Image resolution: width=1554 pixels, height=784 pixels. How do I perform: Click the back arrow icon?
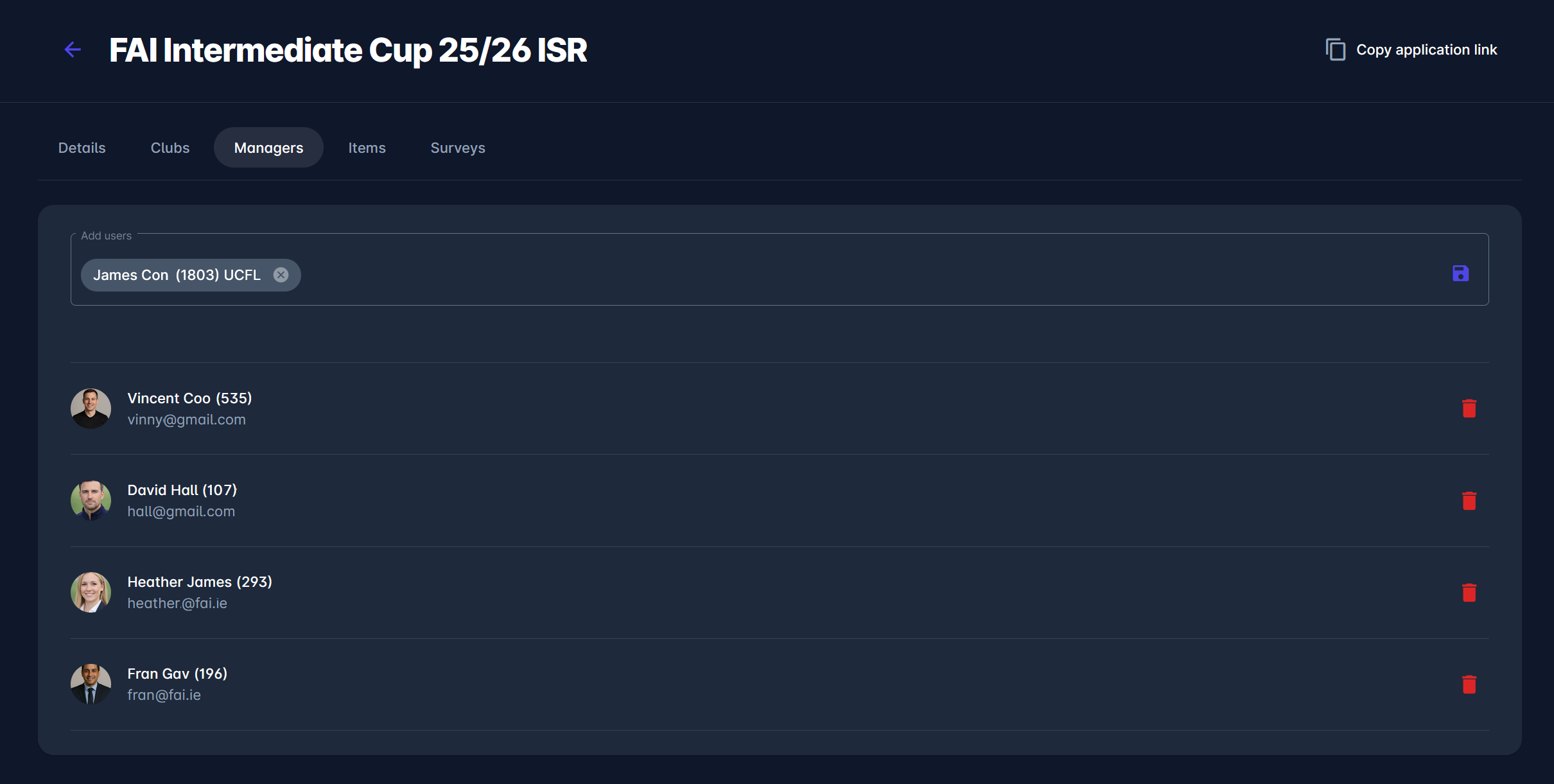point(73,49)
